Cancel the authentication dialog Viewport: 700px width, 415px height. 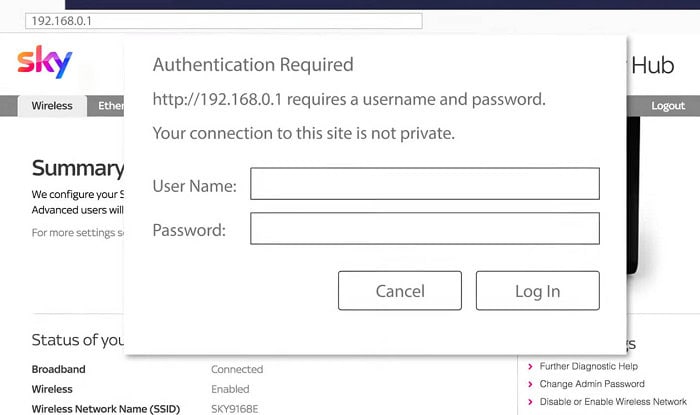[x=400, y=290]
